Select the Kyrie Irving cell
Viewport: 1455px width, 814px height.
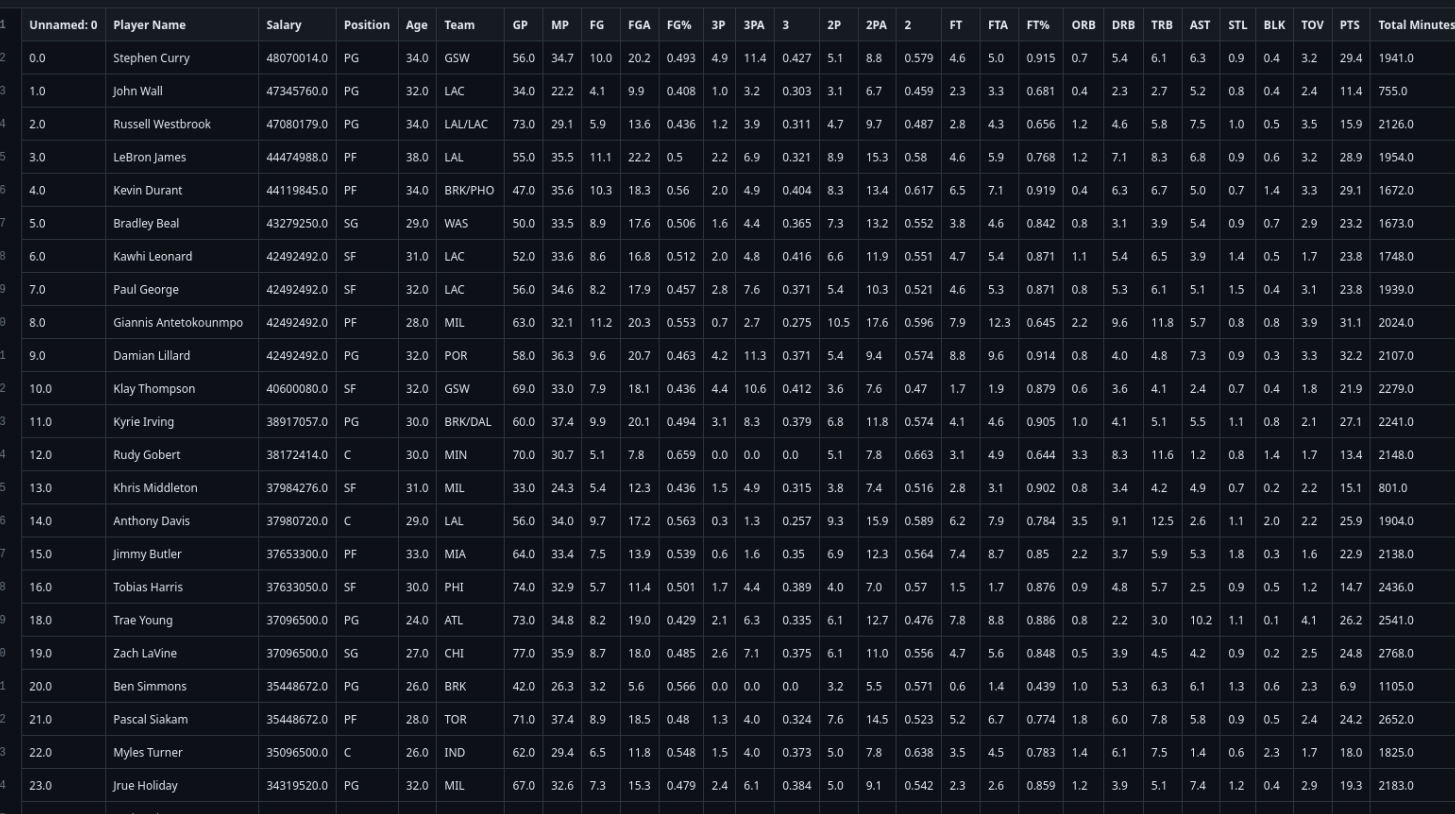(x=181, y=421)
